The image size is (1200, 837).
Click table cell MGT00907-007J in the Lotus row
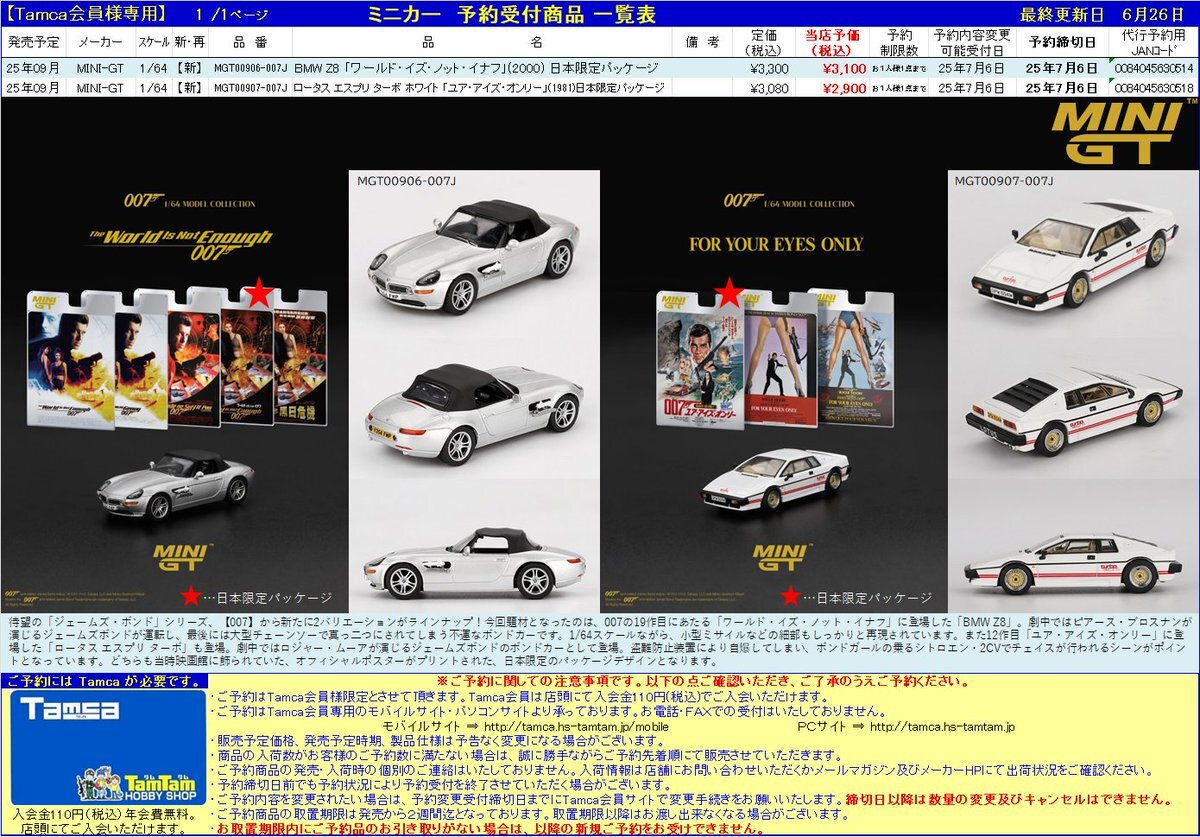point(251,88)
